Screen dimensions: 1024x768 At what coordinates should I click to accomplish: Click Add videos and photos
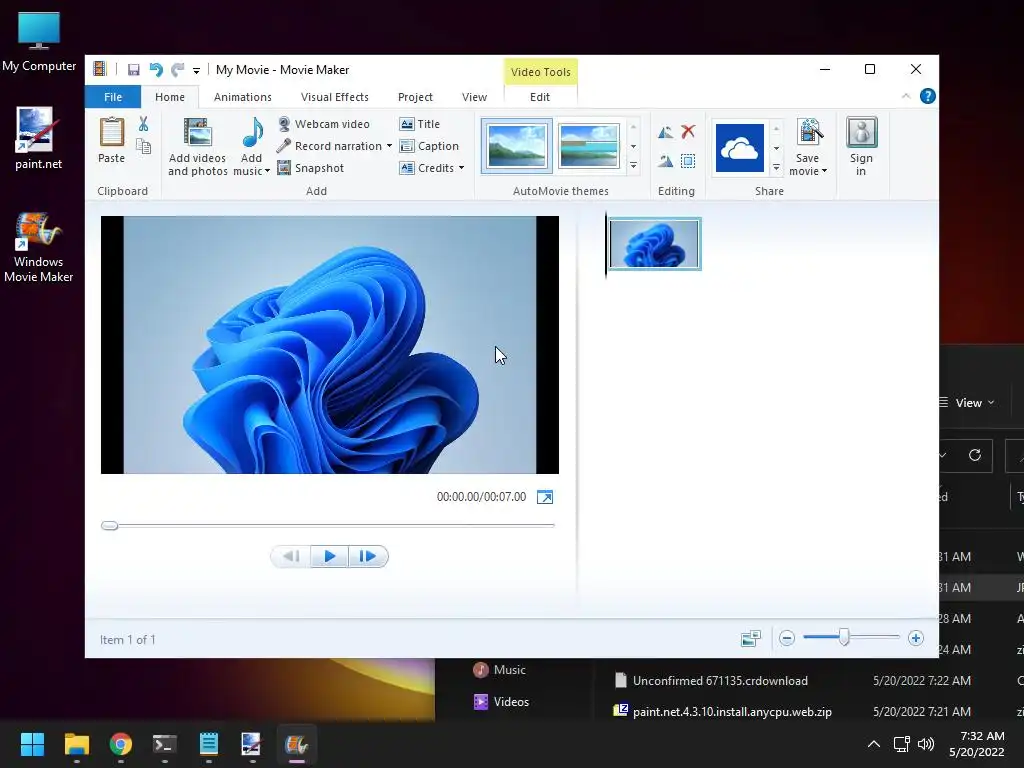pyautogui.click(x=197, y=147)
